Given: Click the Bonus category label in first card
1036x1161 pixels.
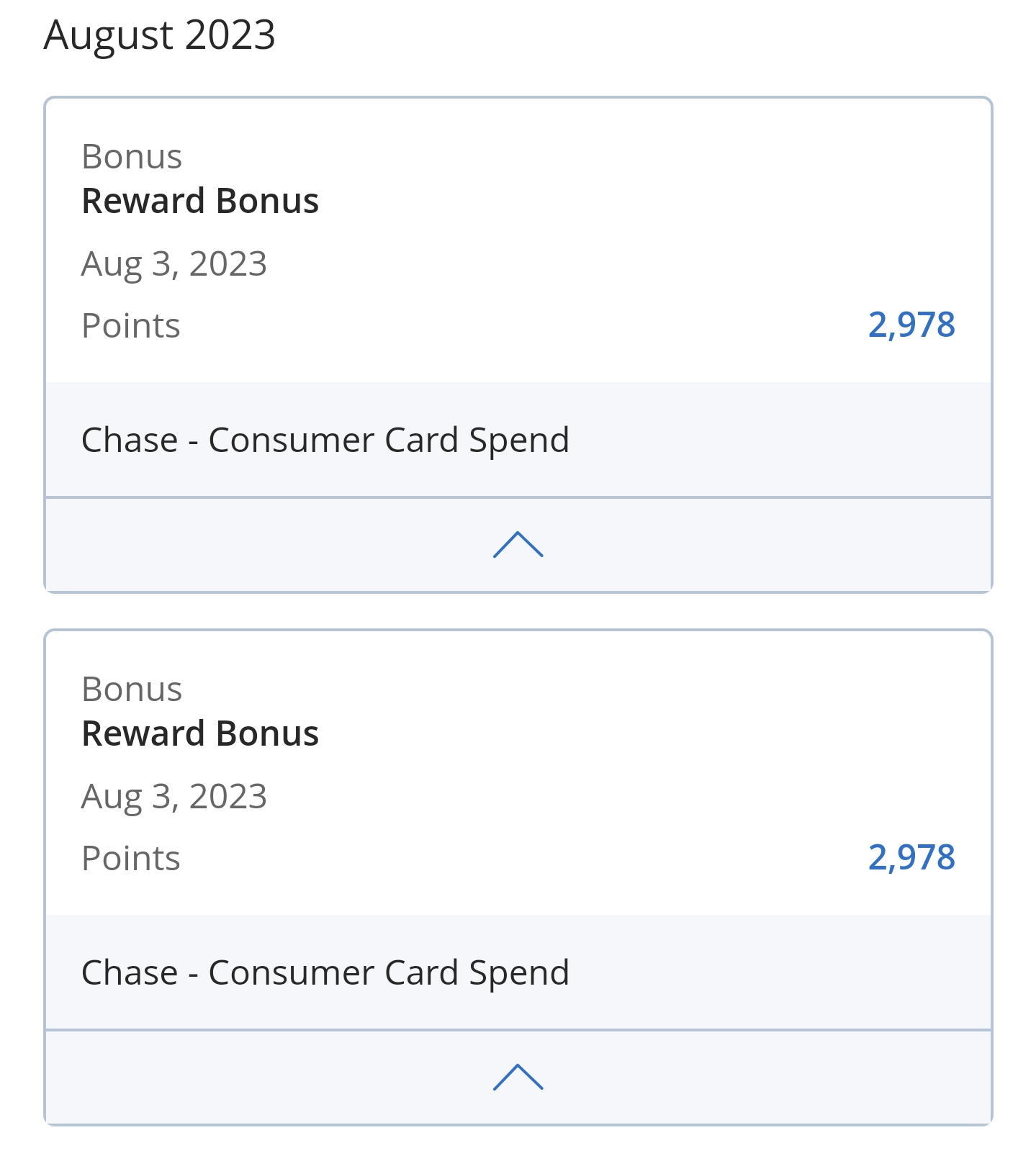Looking at the screenshot, I should pos(132,156).
